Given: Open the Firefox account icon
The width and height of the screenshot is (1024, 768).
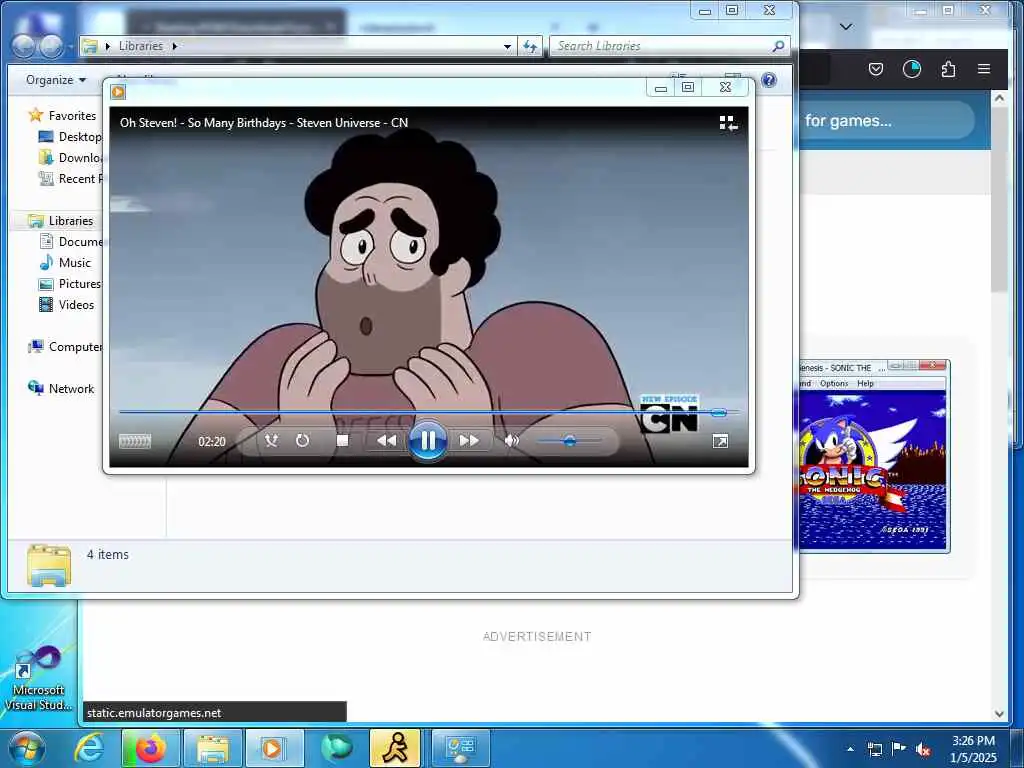Looking at the screenshot, I should click(x=912, y=69).
